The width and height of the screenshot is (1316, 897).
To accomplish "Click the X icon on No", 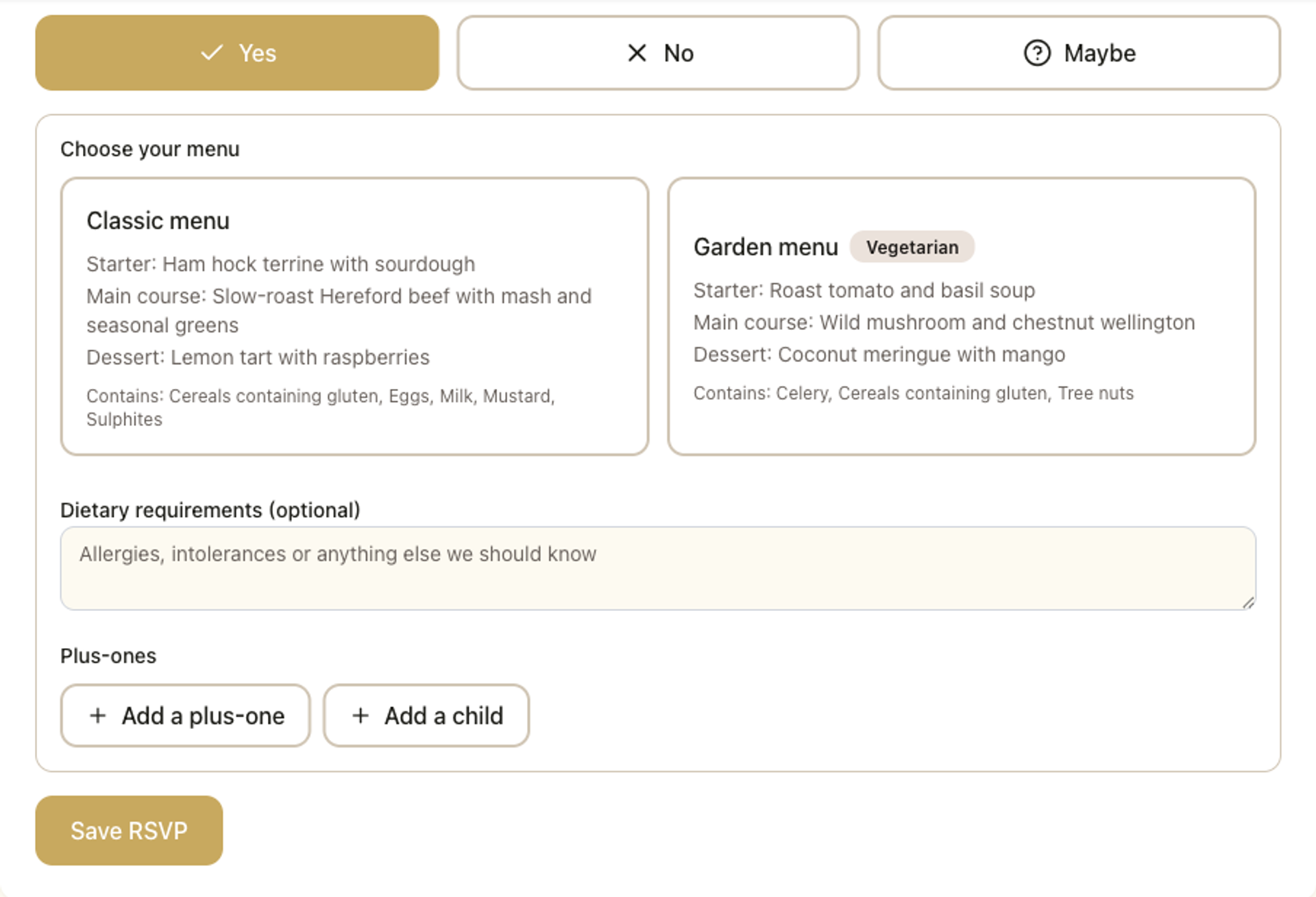I will [637, 53].
